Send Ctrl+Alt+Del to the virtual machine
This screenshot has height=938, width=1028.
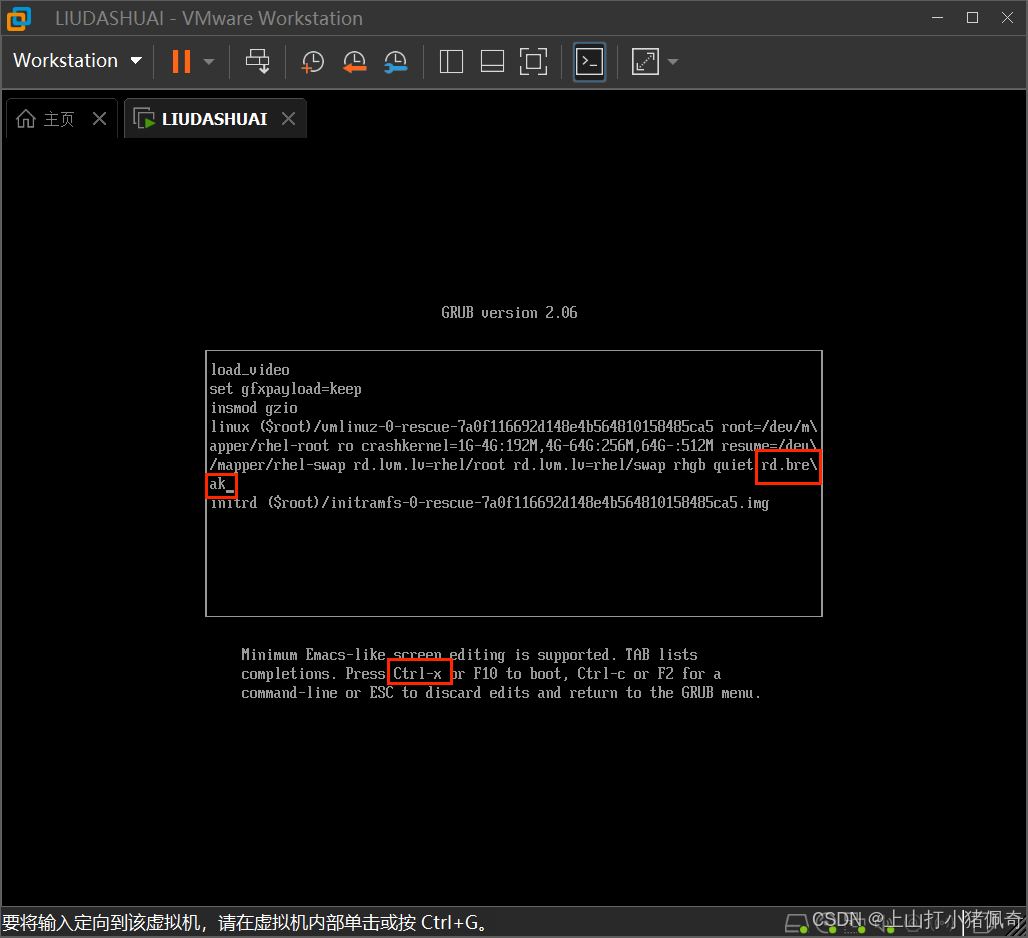257,62
